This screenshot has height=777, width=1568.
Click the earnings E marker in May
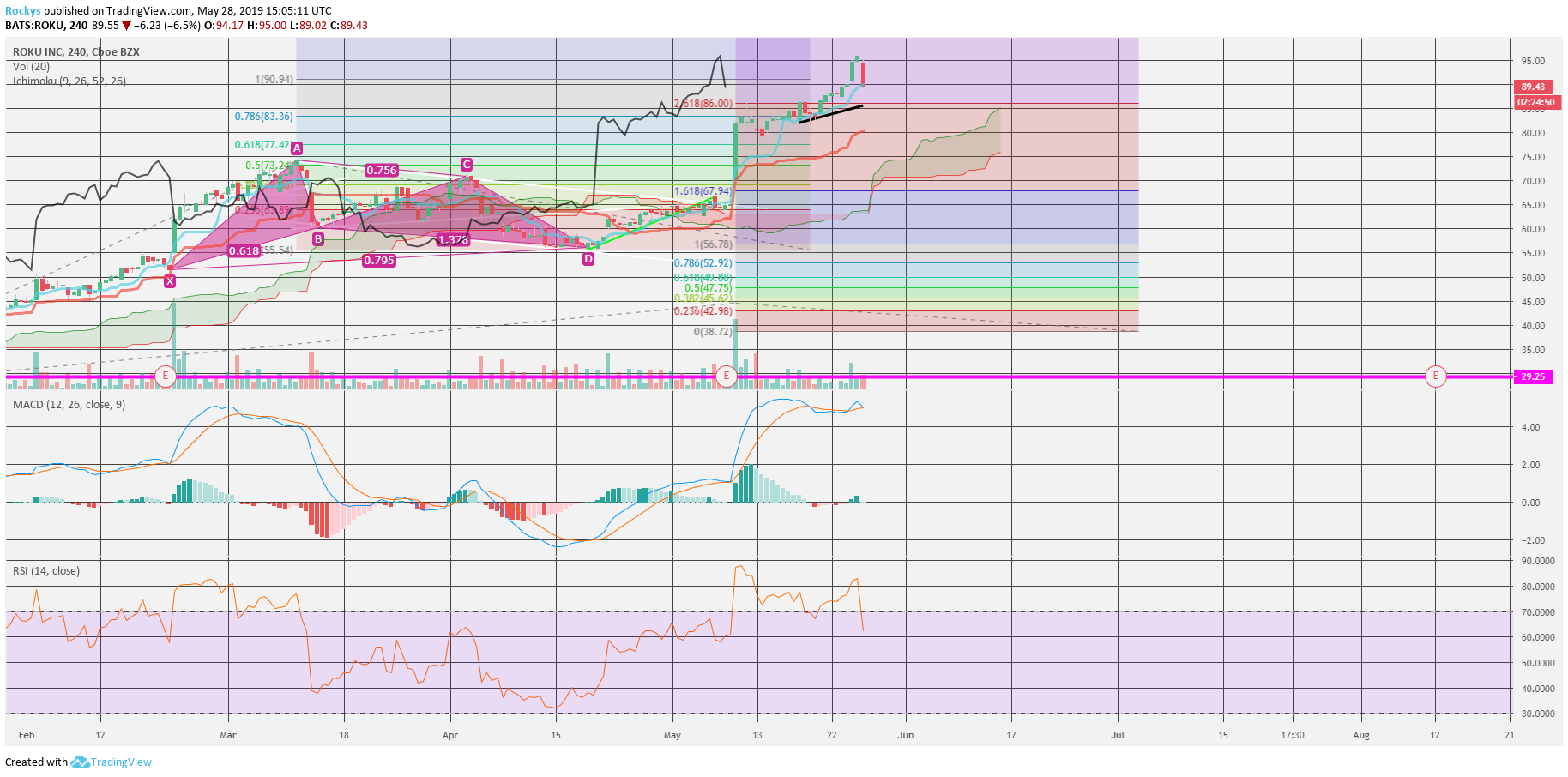(x=727, y=376)
